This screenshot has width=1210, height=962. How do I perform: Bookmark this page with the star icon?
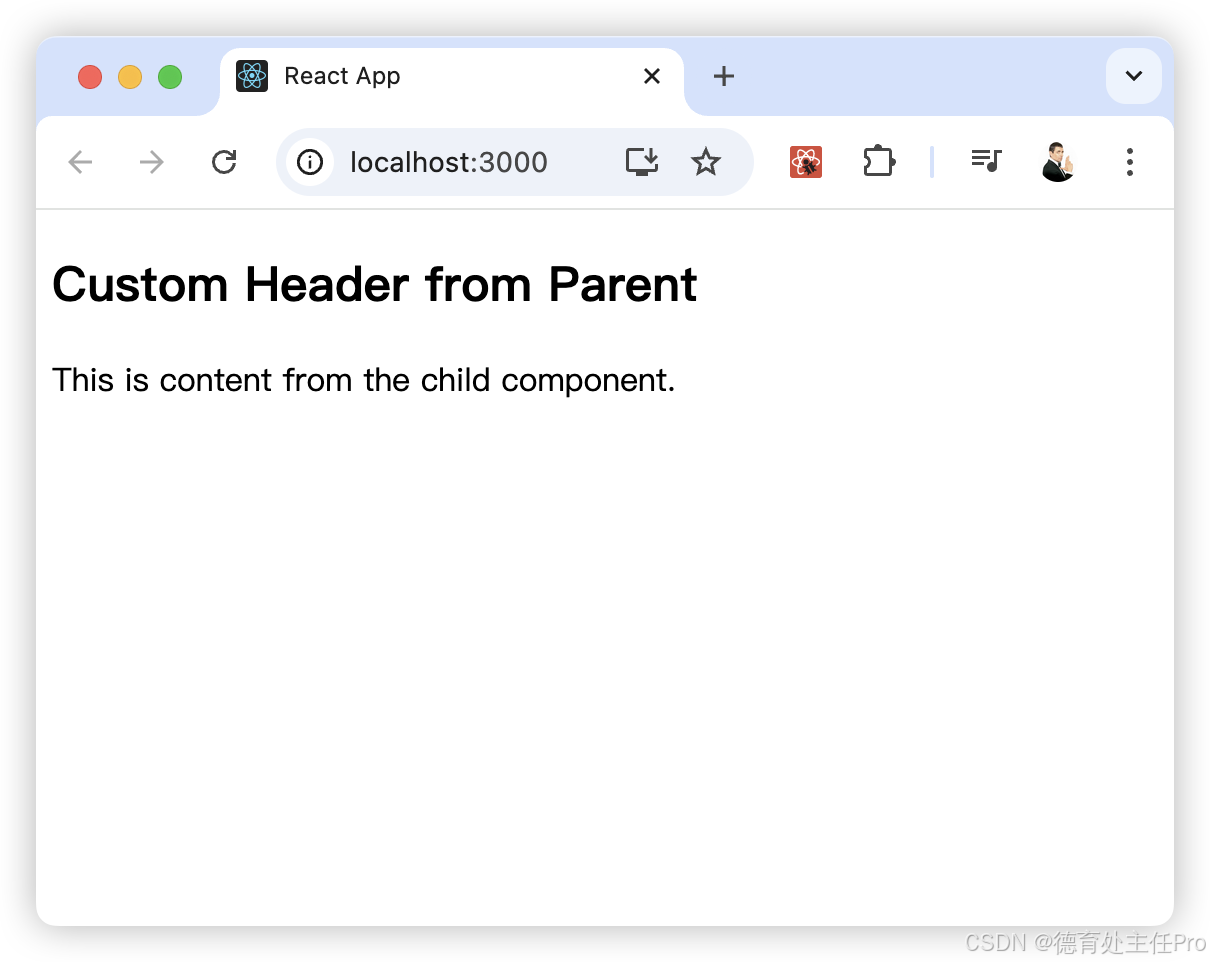(706, 162)
